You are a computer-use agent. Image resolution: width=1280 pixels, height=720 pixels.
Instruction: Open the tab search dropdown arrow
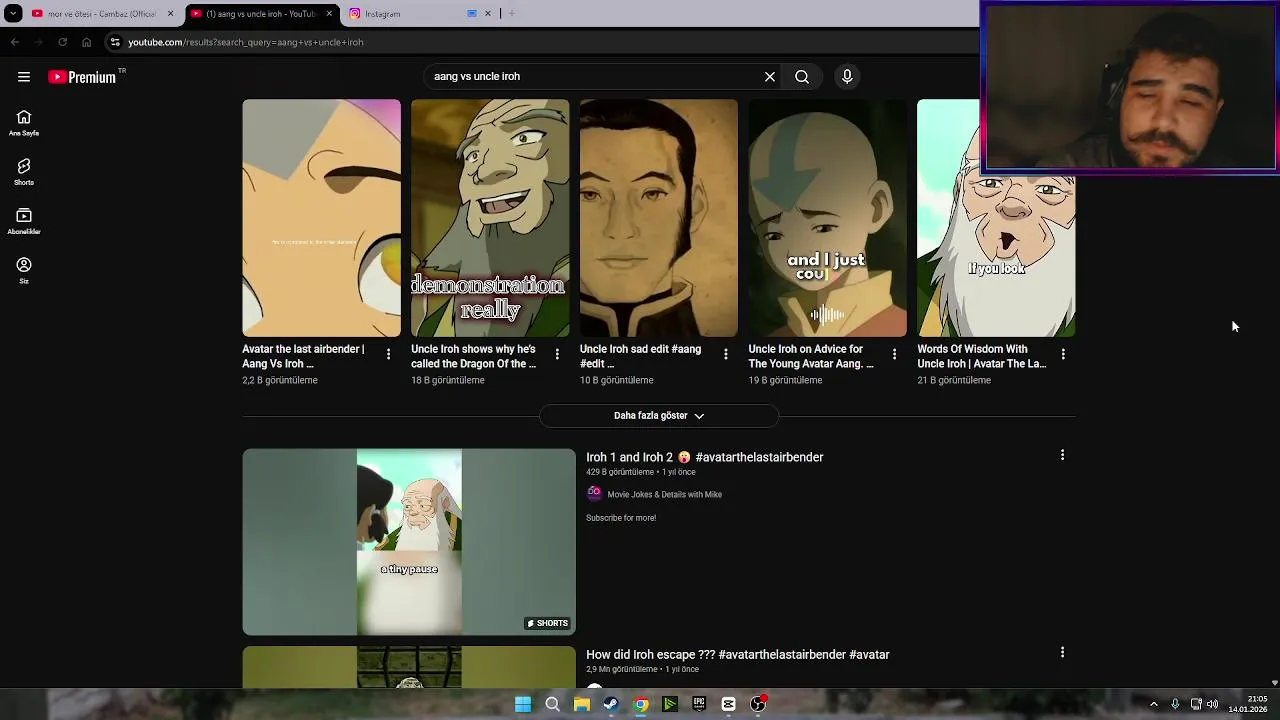(13, 14)
